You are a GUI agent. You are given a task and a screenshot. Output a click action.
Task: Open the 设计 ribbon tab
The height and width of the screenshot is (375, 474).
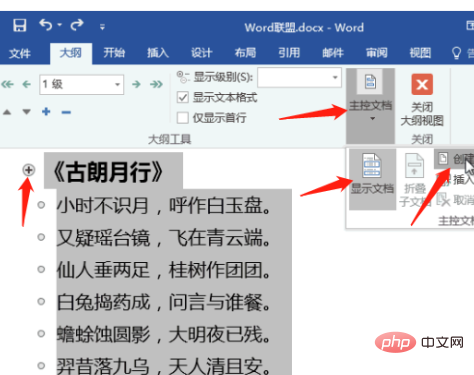coord(202,53)
